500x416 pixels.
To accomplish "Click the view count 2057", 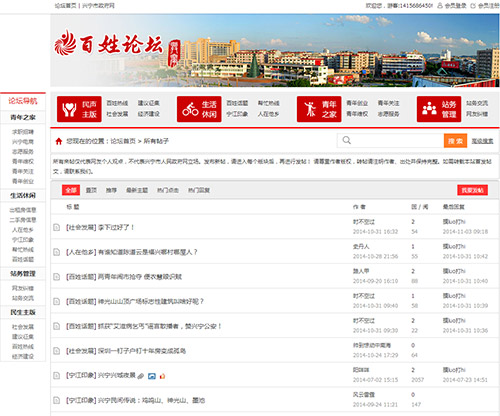I will [x=418, y=380].
